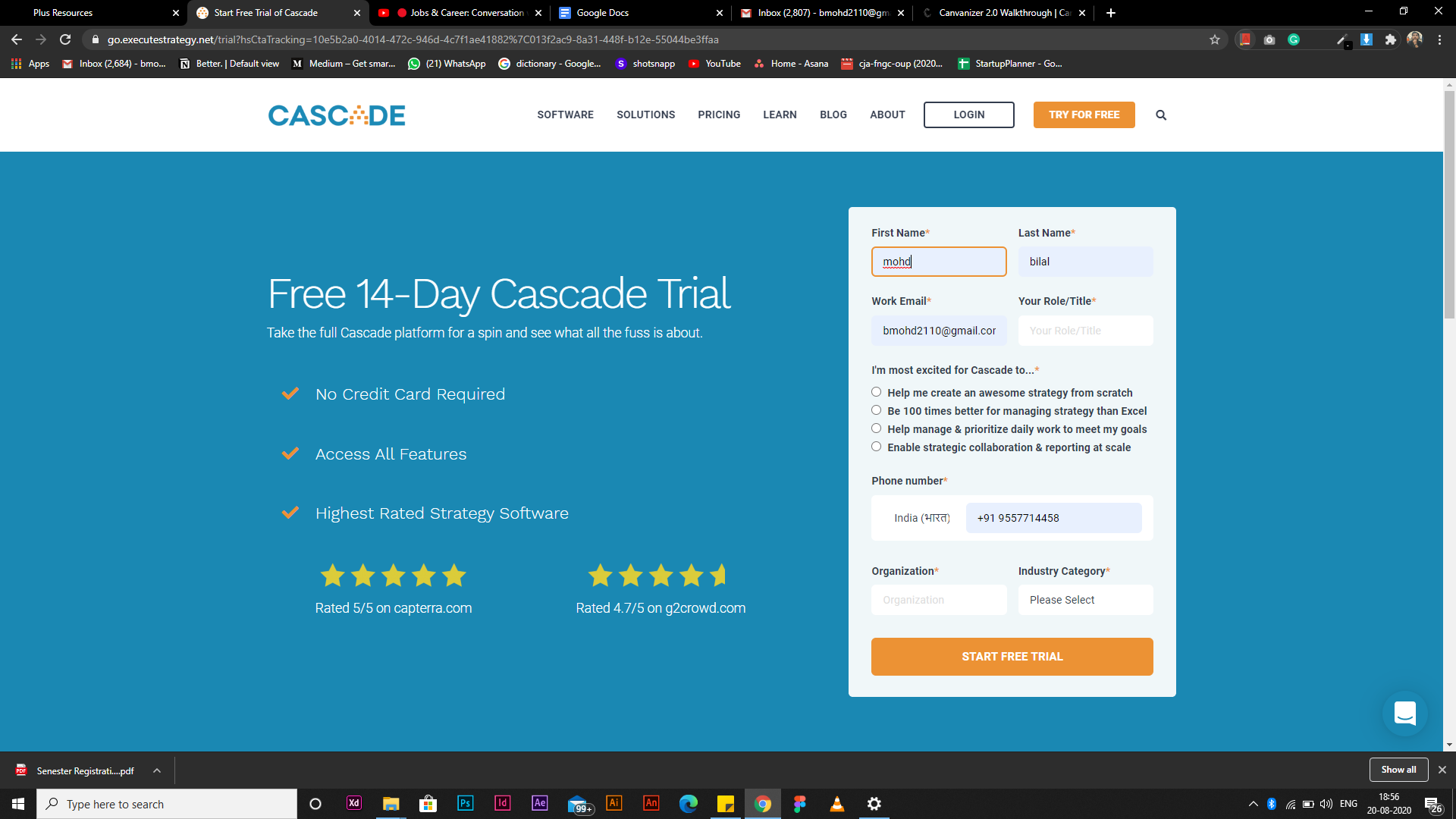The image size is (1456, 819).
Task: Open the ABOUT menu
Action: (x=887, y=115)
